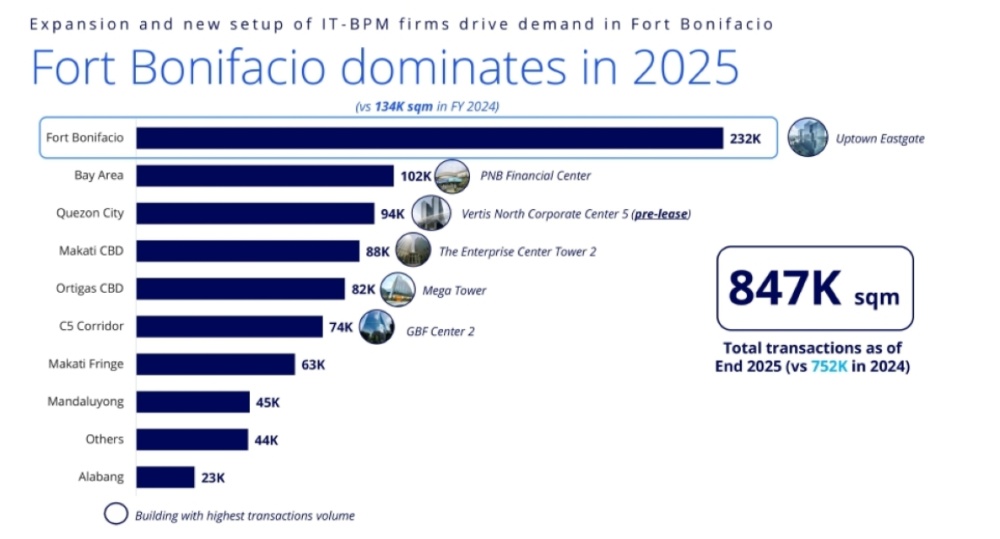Image resolution: width=1000 pixels, height=539 pixels.
Task: Click the empty circle legend icon
Action: pos(116,515)
